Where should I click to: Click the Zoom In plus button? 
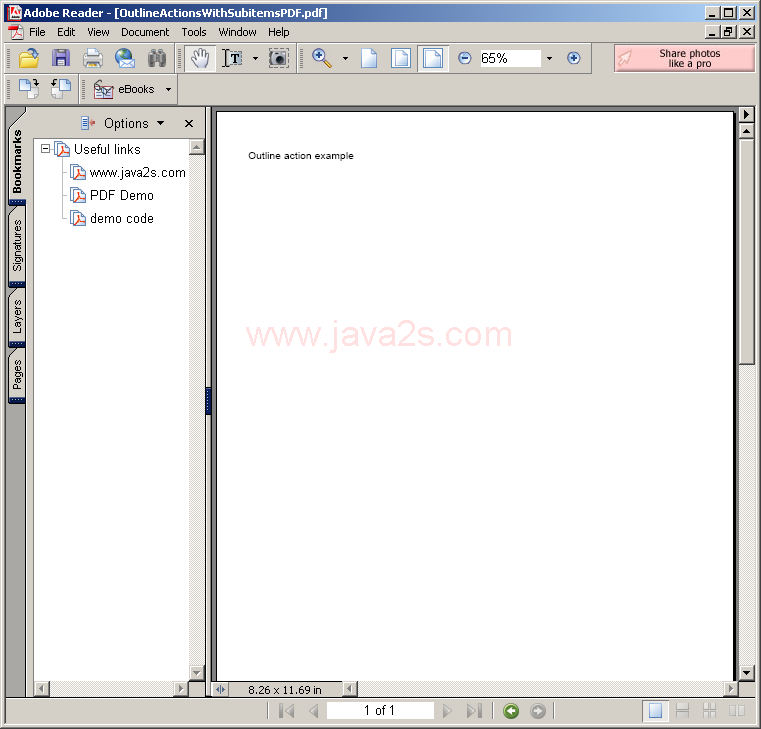pyautogui.click(x=574, y=58)
